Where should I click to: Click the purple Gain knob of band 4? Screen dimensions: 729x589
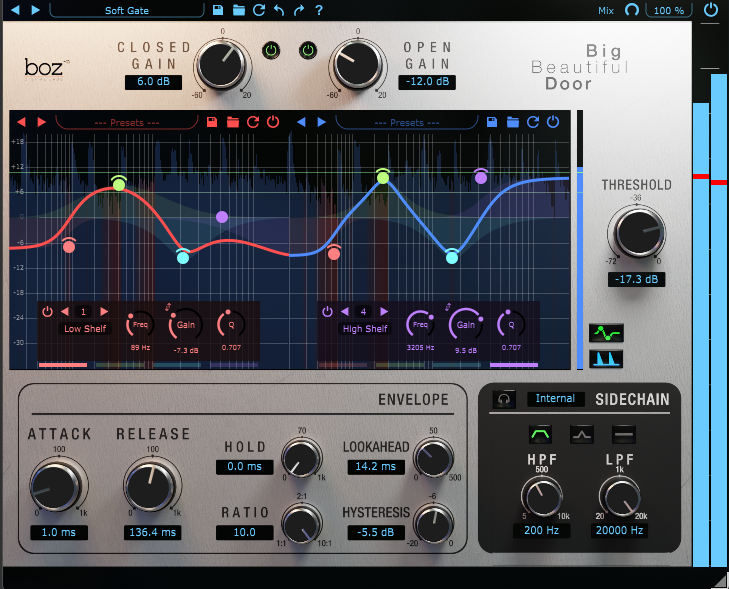465,324
